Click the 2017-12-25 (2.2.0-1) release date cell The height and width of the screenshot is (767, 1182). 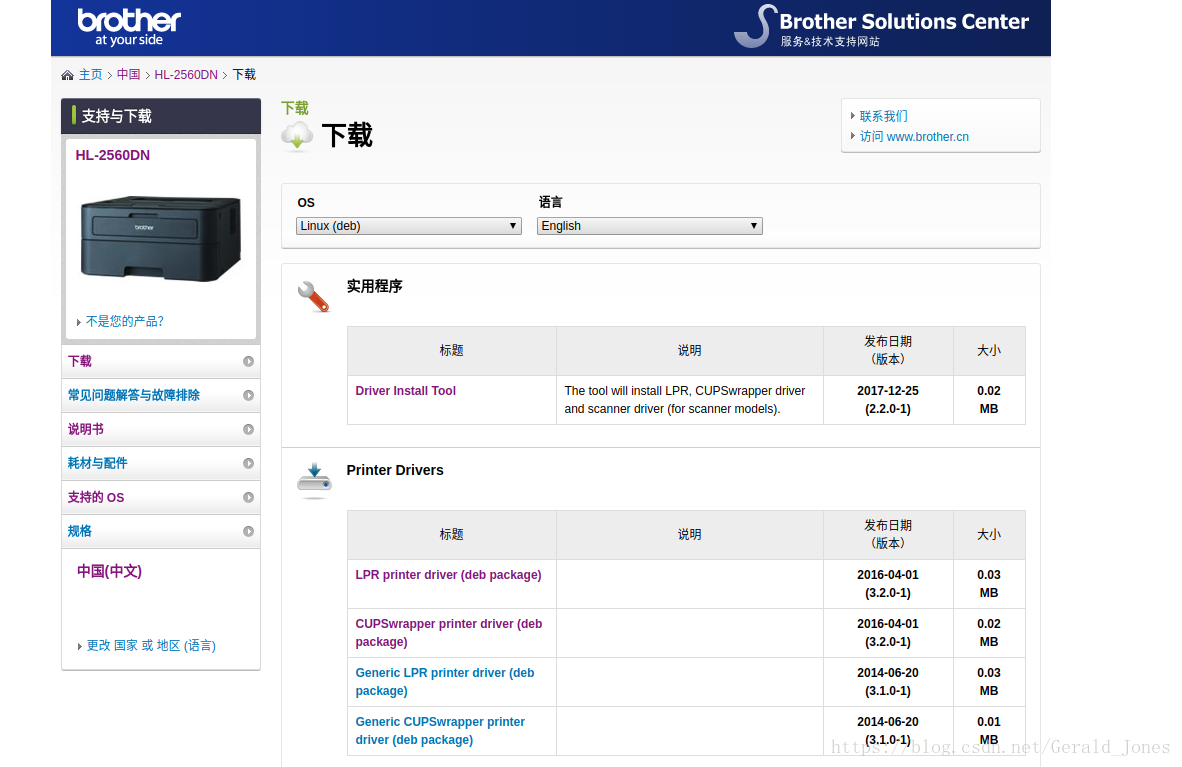point(888,400)
